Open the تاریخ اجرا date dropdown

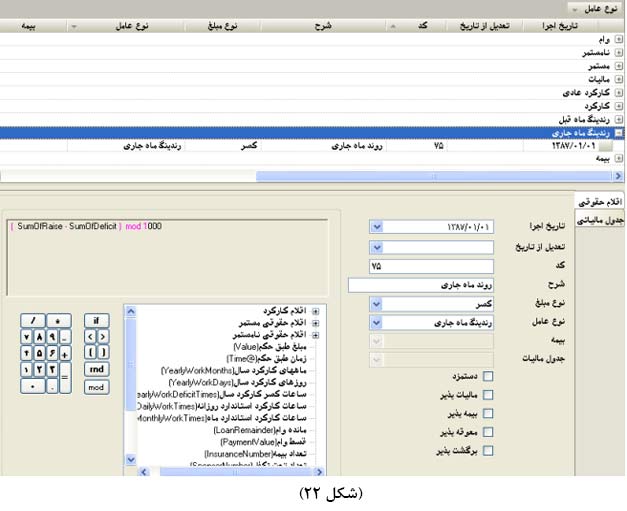pyautogui.click(x=376, y=227)
